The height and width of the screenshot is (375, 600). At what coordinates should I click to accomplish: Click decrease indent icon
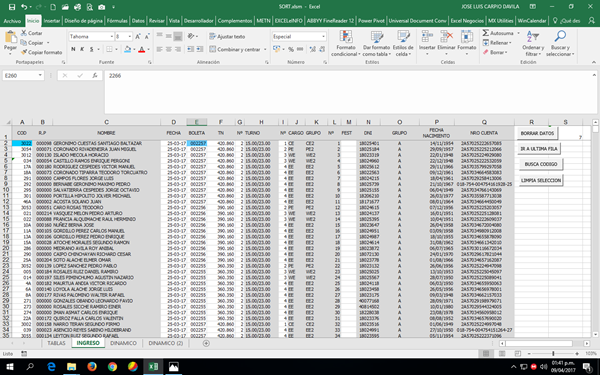[190, 49]
